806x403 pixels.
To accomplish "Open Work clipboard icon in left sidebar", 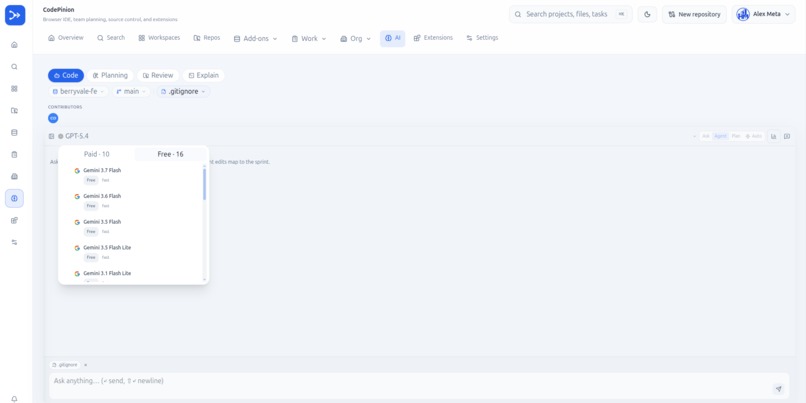I will pyautogui.click(x=14, y=154).
